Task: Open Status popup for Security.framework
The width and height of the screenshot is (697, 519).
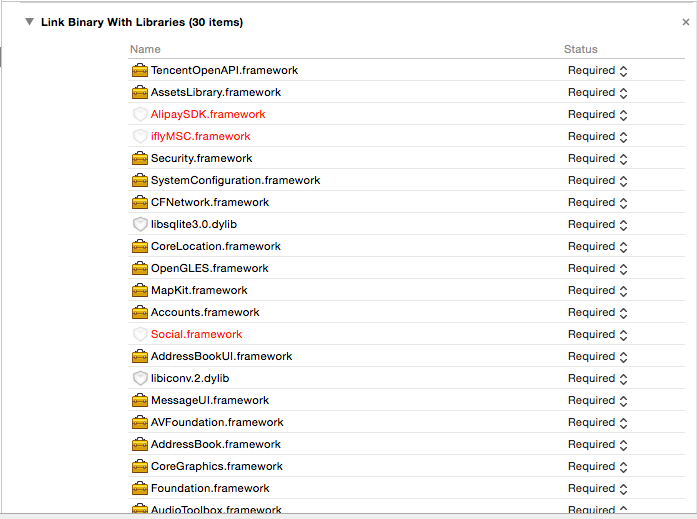Action: tap(597, 159)
